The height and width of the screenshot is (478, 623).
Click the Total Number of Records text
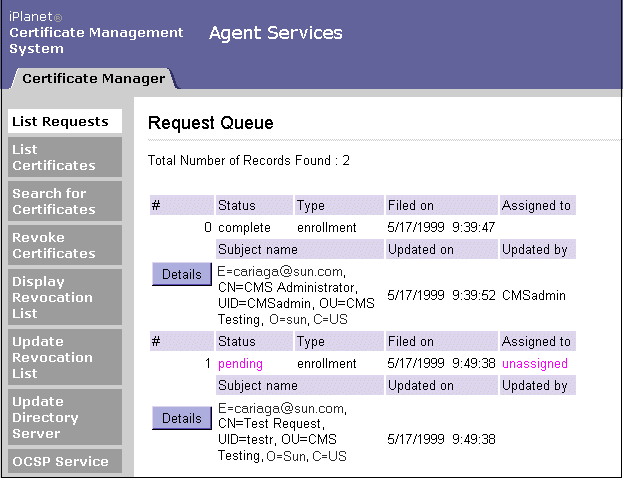click(249, 160)
